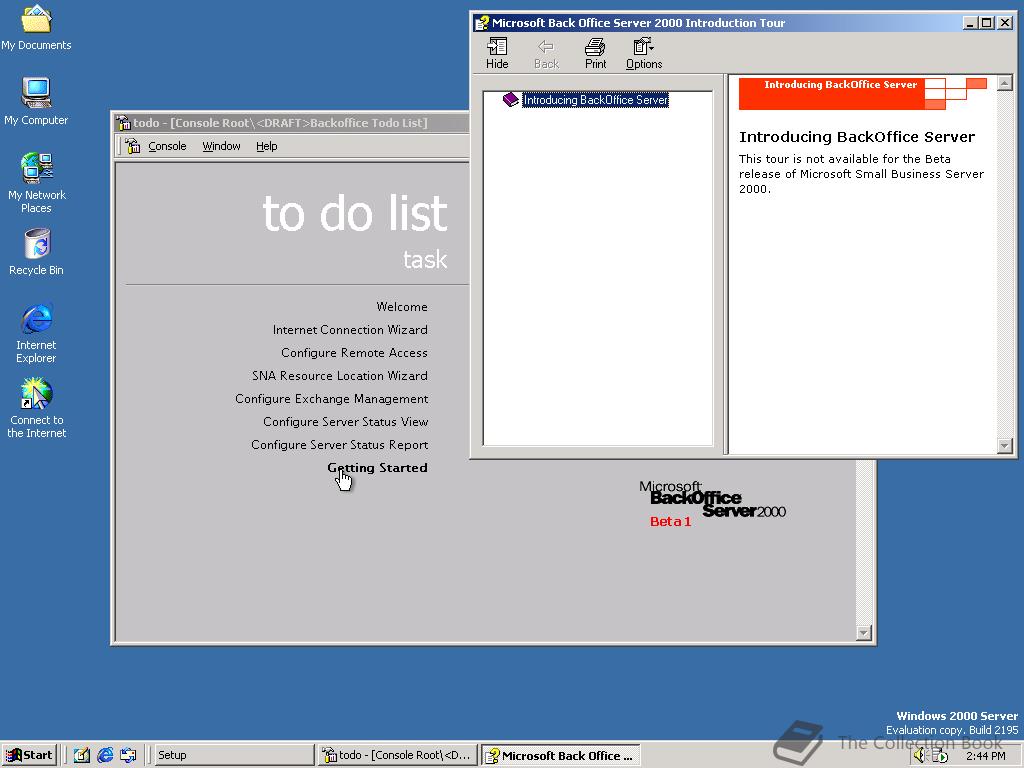Open the Configure Remote Access task

[x=354, y=353]
